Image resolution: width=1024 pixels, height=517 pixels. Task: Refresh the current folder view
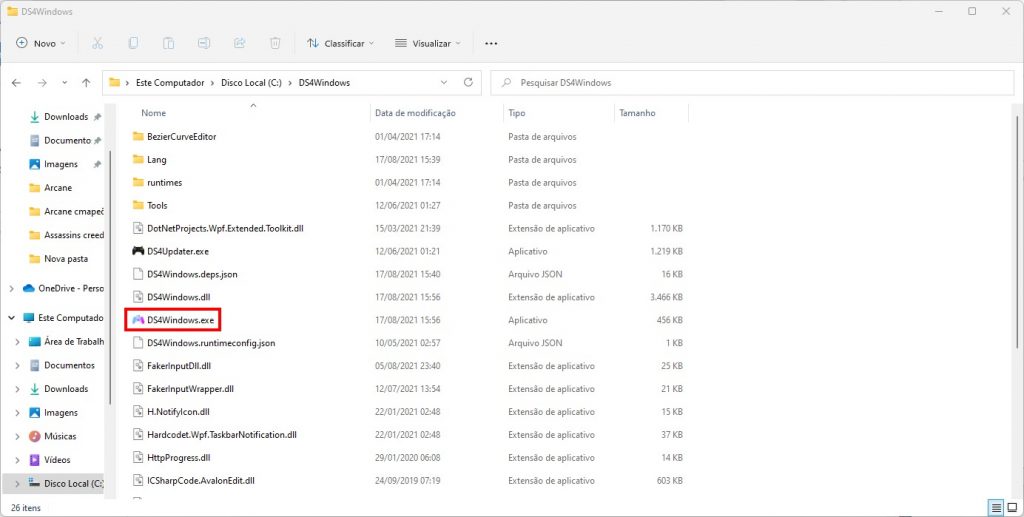468,83
